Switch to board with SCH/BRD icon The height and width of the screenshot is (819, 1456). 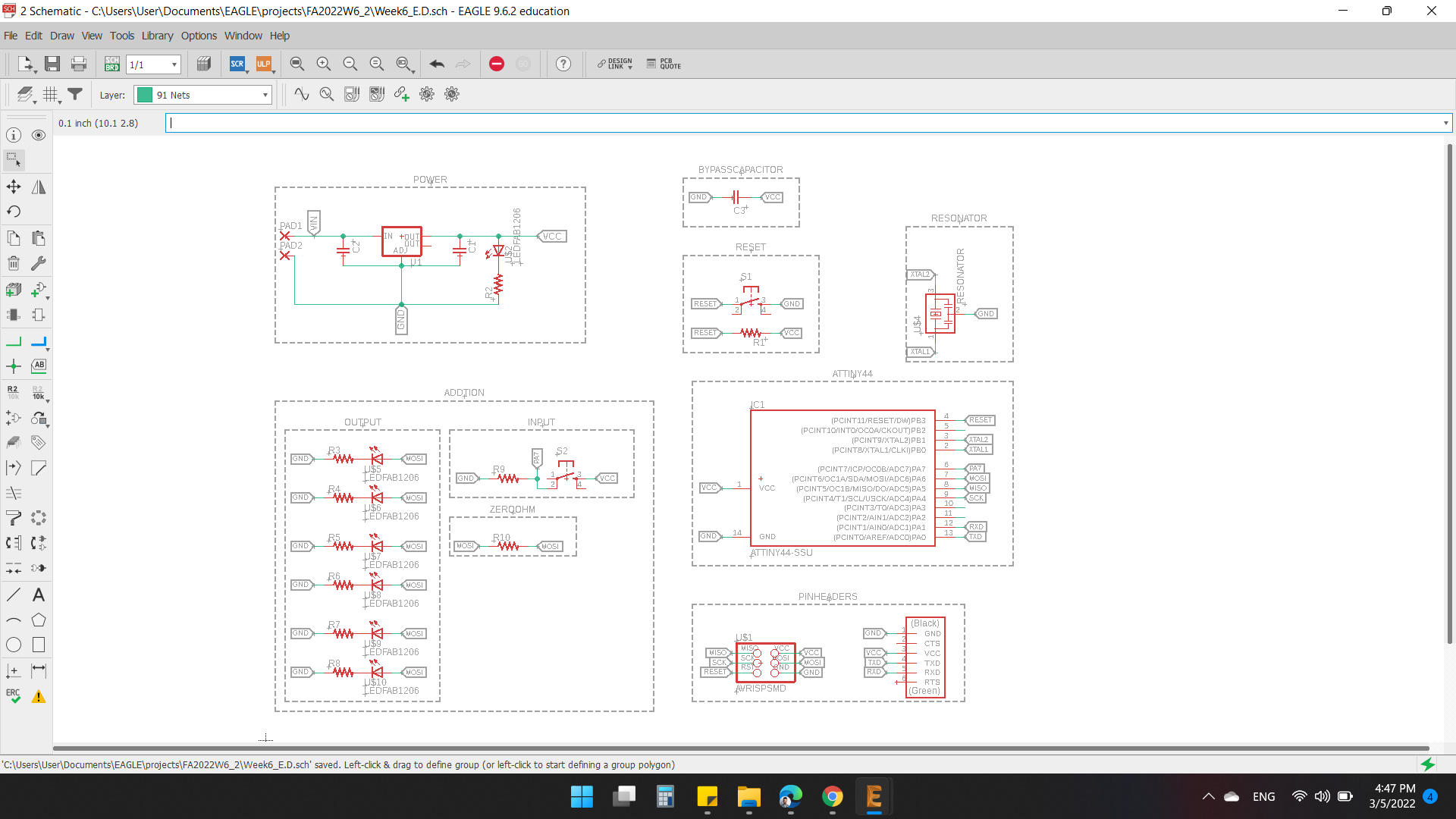[112, 64]
